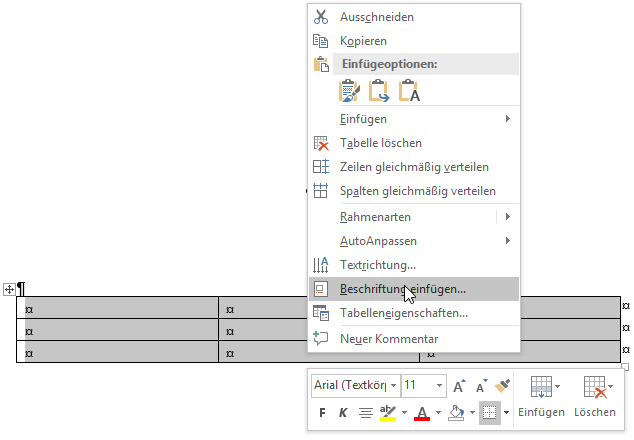This screenshot has height=440, width=634.
Task: Toggle bold (F) formatting
Action: 322,412
